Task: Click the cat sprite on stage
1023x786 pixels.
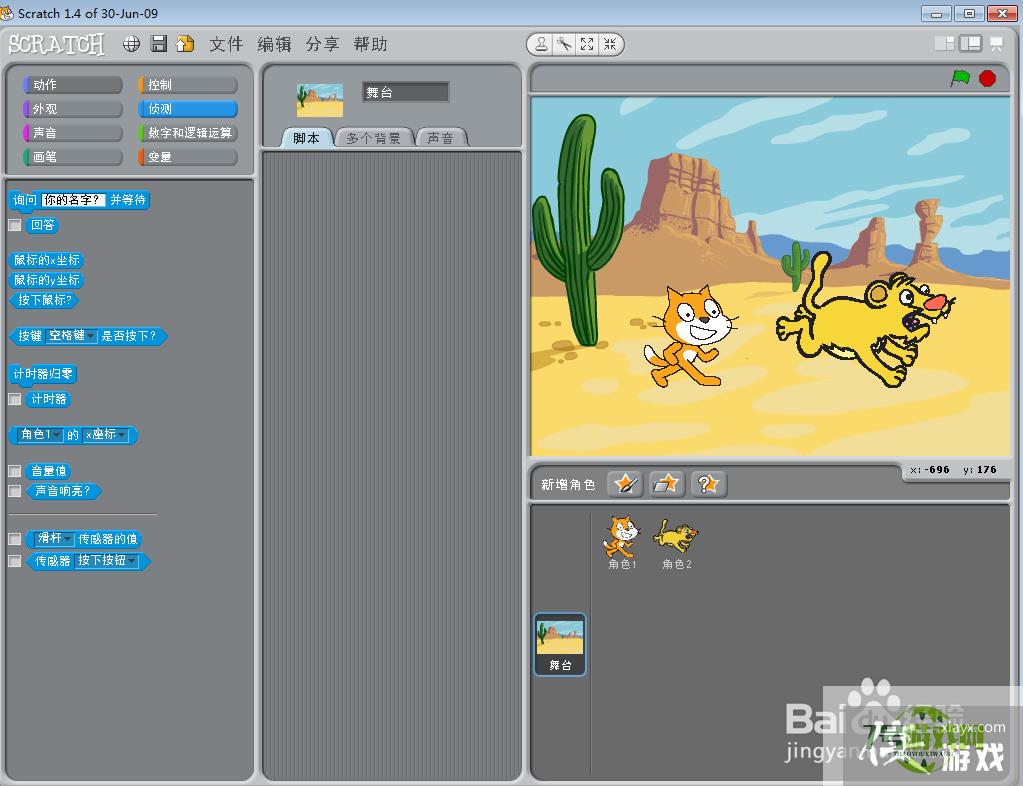Action: (690, 337)
